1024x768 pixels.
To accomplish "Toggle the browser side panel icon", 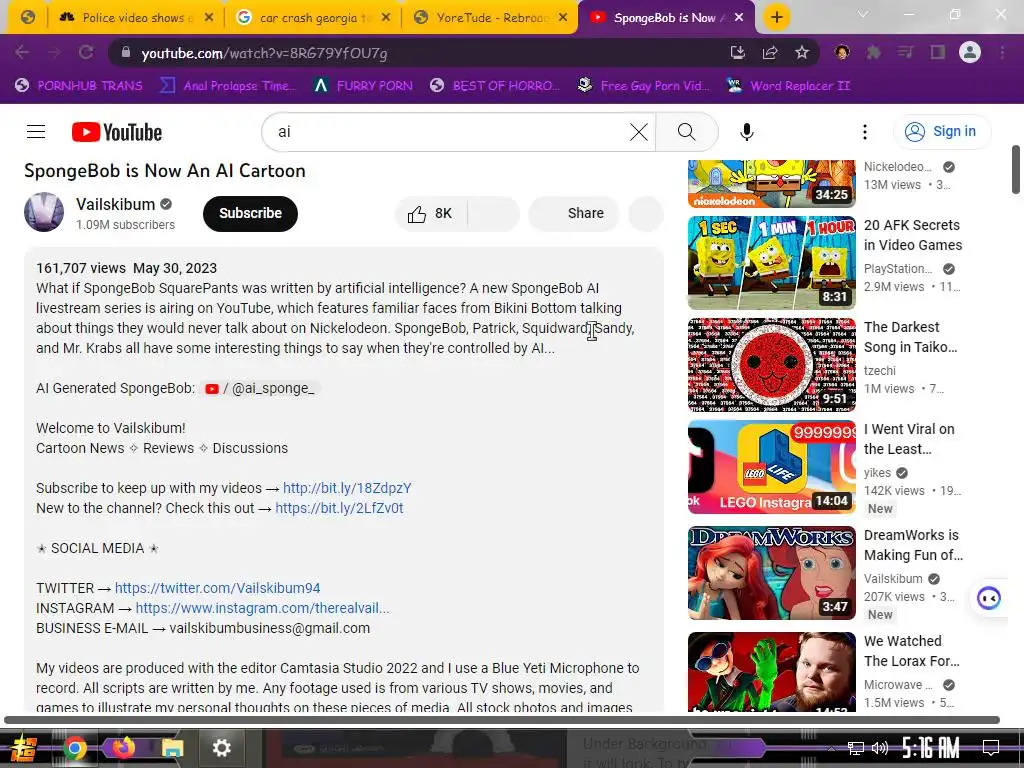I will coord(938,53).
